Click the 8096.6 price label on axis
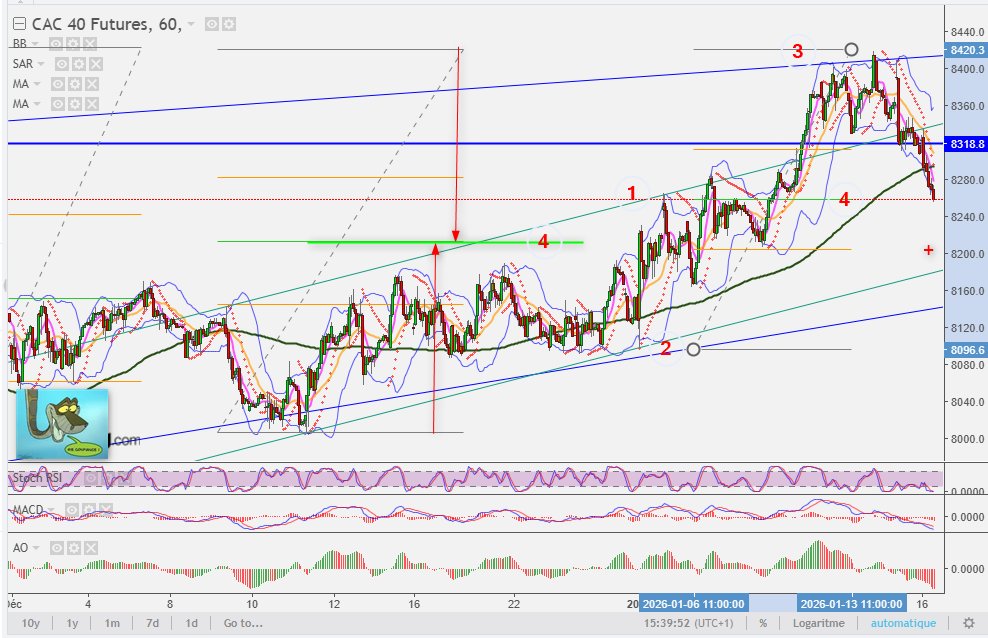The height and width of the screenshot is (638, 988). [x=967, y=350]
